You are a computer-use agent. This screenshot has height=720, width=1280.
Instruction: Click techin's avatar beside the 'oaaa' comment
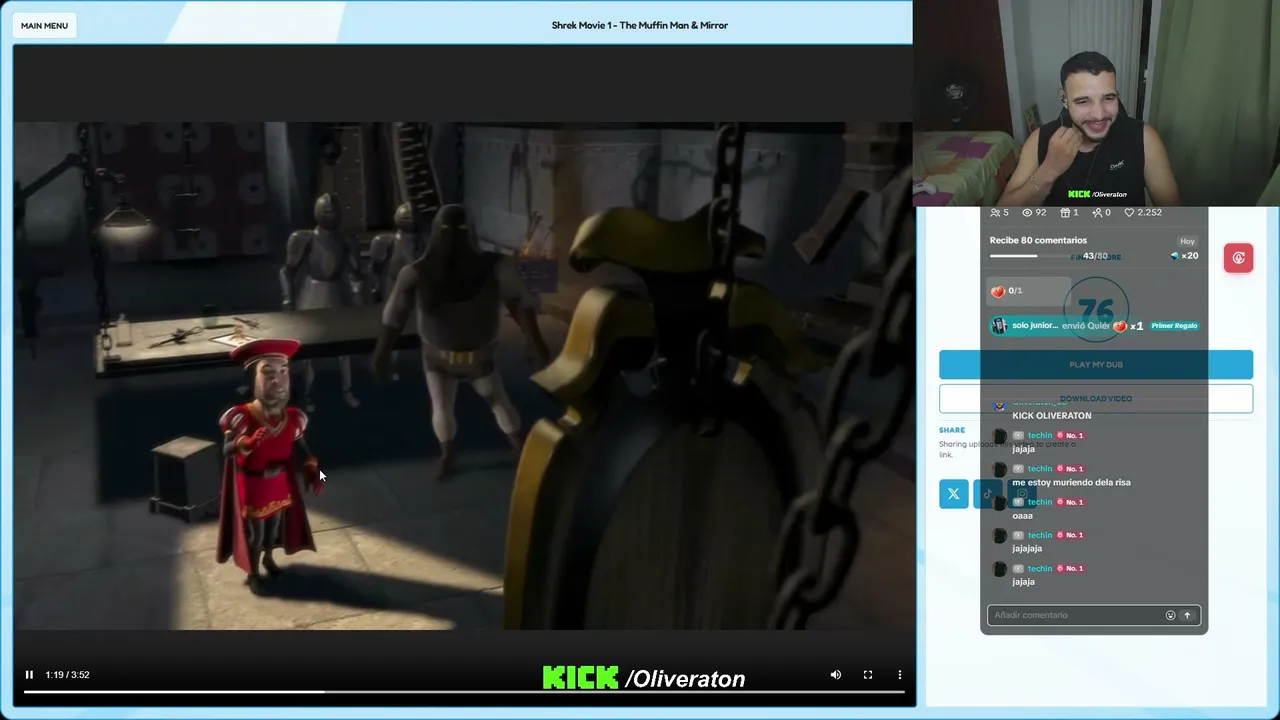click(x=999, y=503)
